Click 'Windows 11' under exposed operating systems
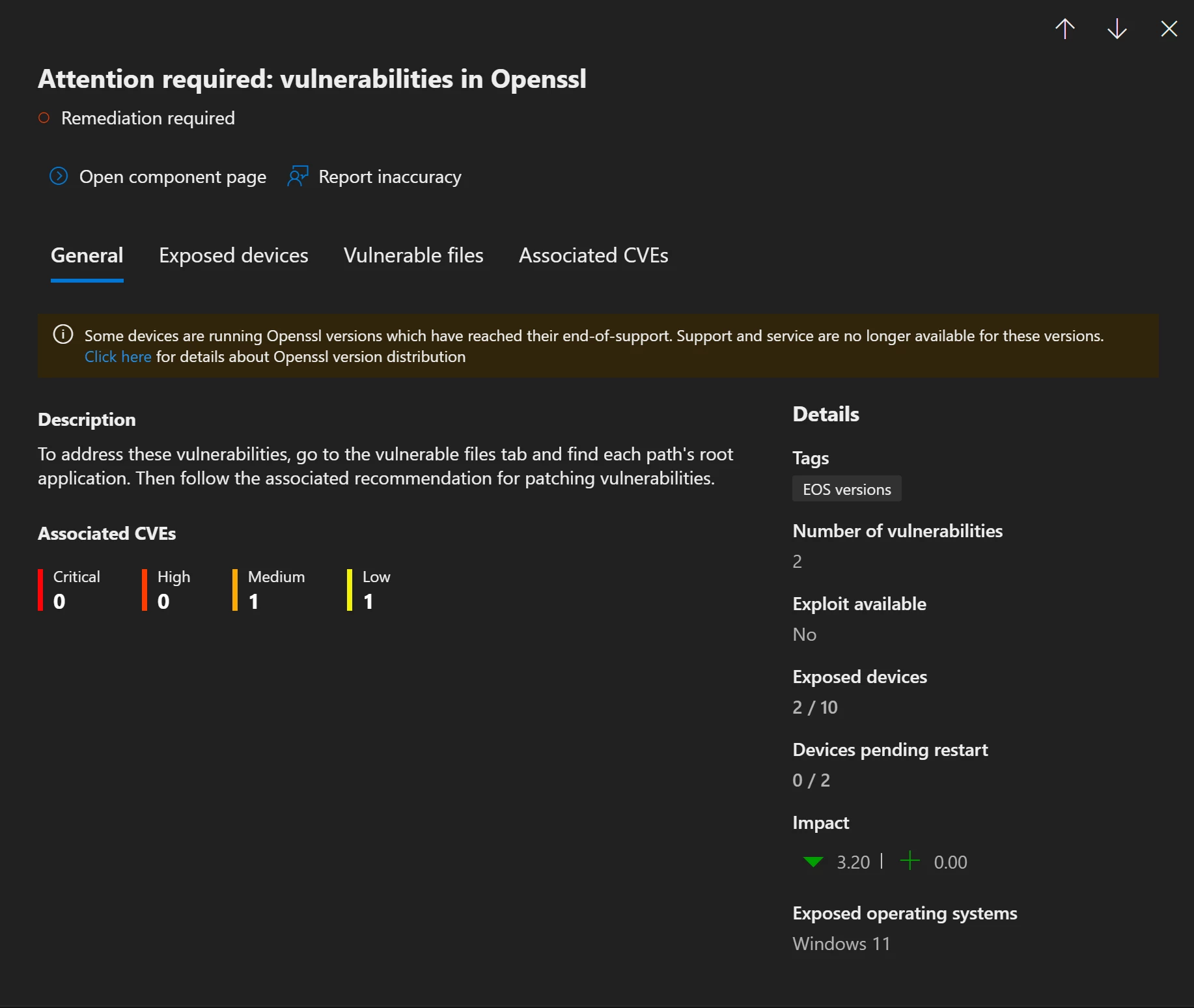This screenshot has width=1194, height=1008. pyautogui.click(x=841, y=944)
